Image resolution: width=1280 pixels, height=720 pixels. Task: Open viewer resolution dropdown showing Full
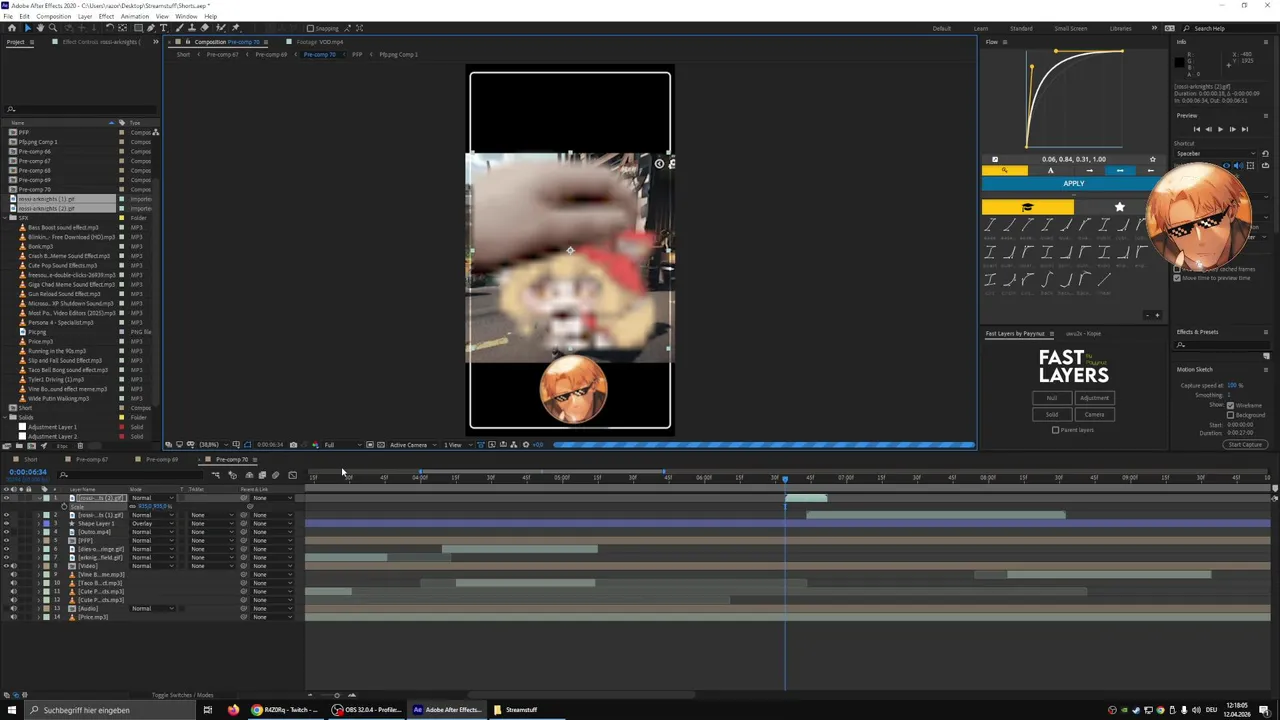(343, 444)
